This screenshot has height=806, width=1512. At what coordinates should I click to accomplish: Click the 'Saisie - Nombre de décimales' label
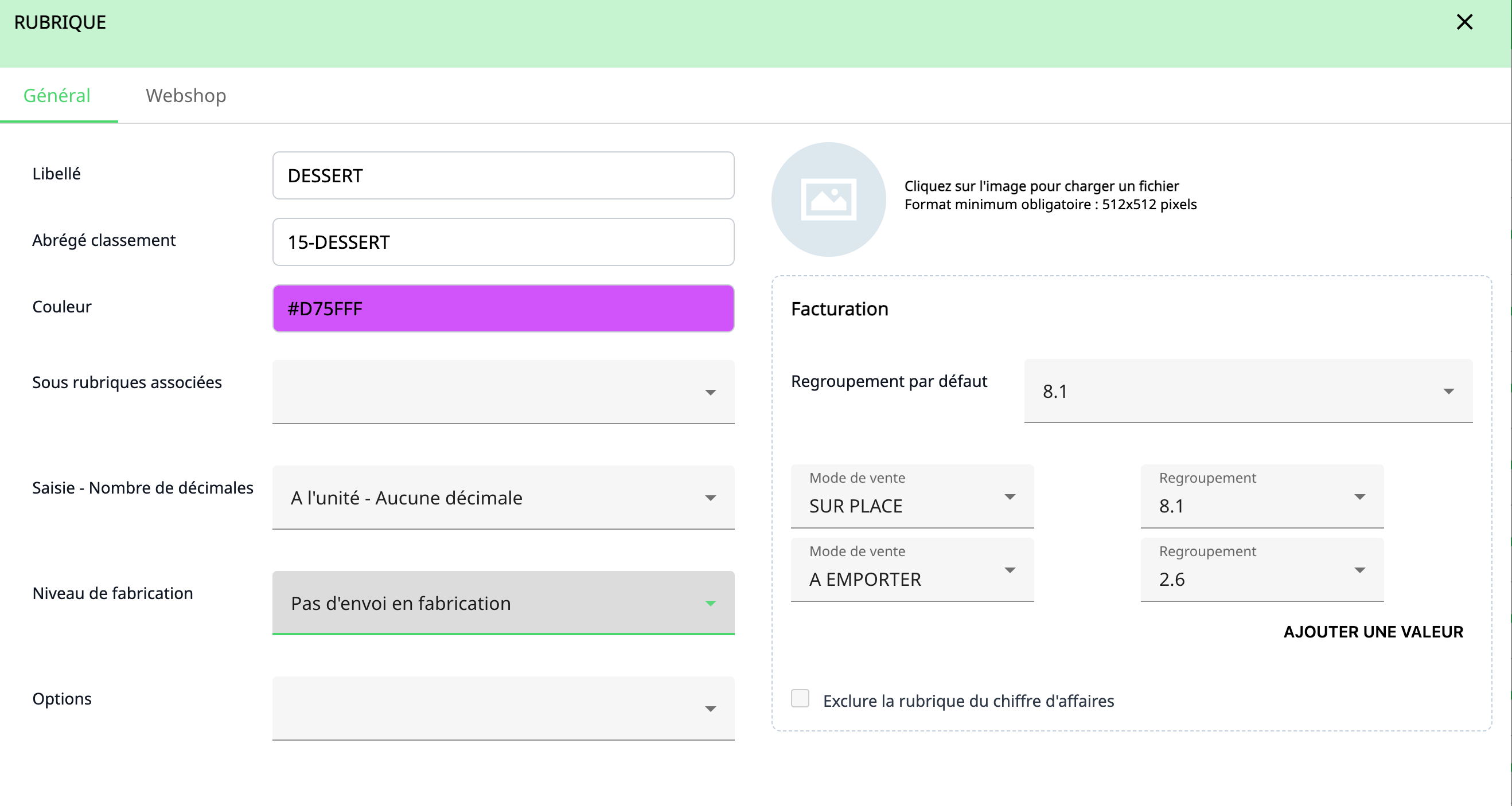pyautogui.click(x=143, y=488)
